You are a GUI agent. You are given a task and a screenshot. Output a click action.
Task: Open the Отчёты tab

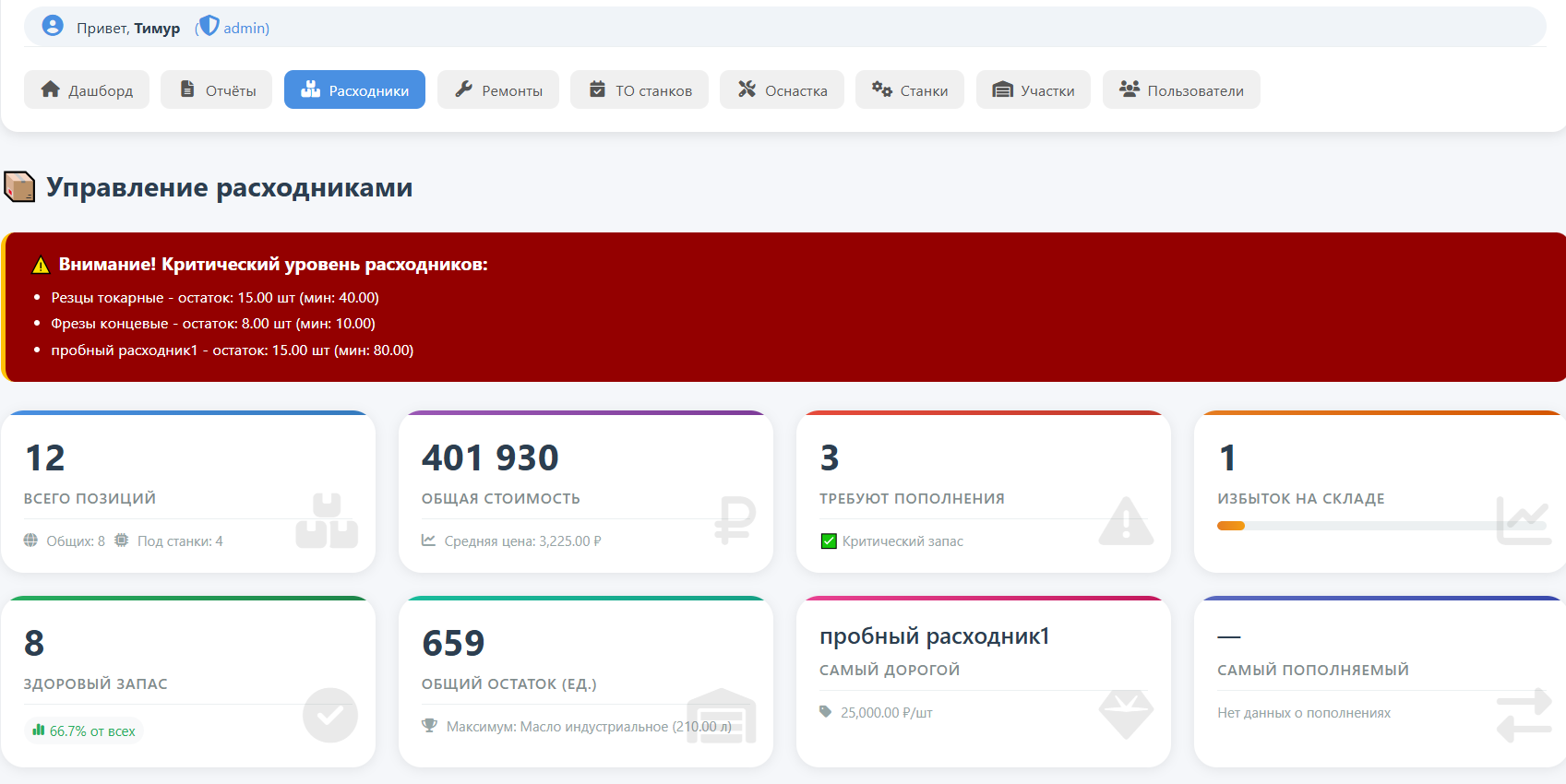[216, 89]
